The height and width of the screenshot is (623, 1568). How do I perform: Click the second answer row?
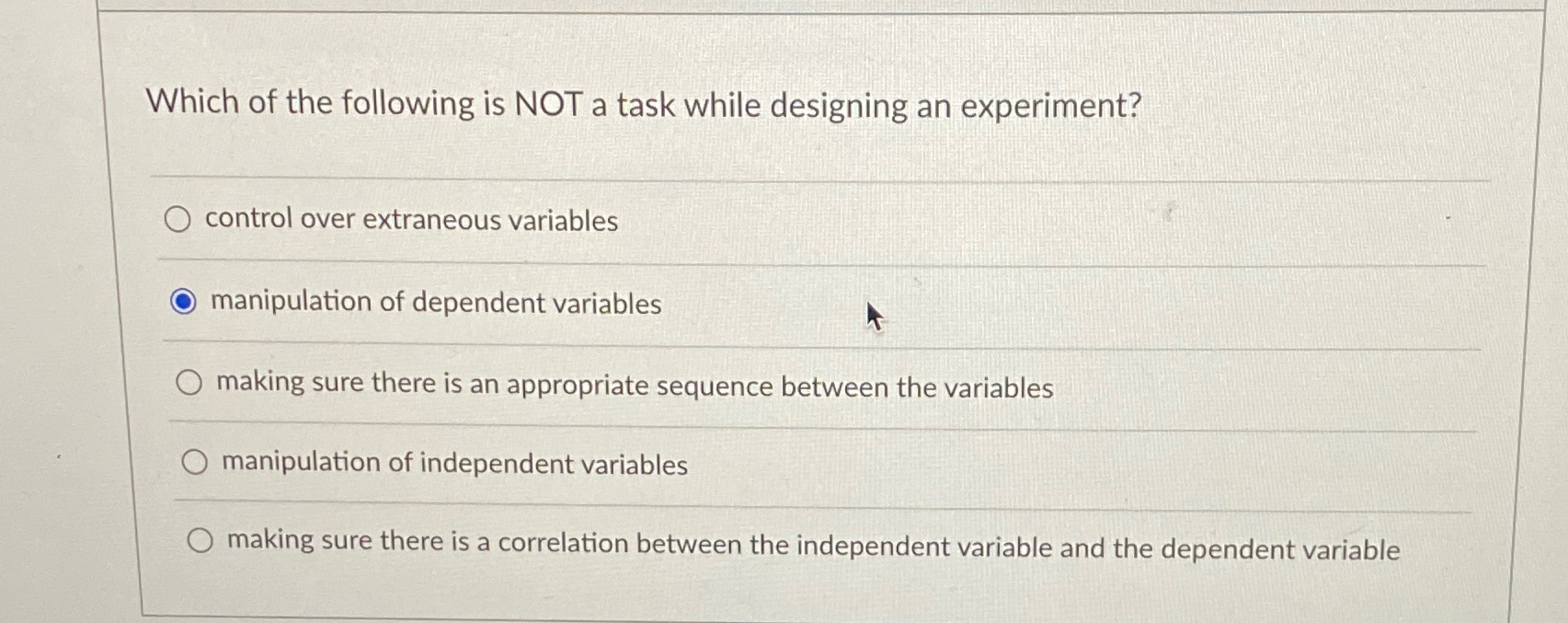(x=644, y=302)
